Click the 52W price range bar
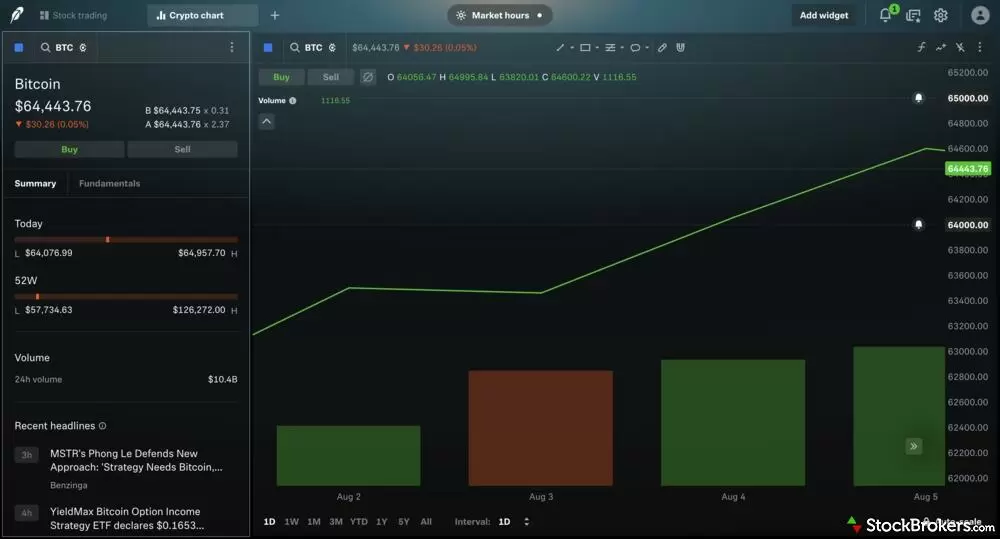The image size is (1000, 539). 126,297
